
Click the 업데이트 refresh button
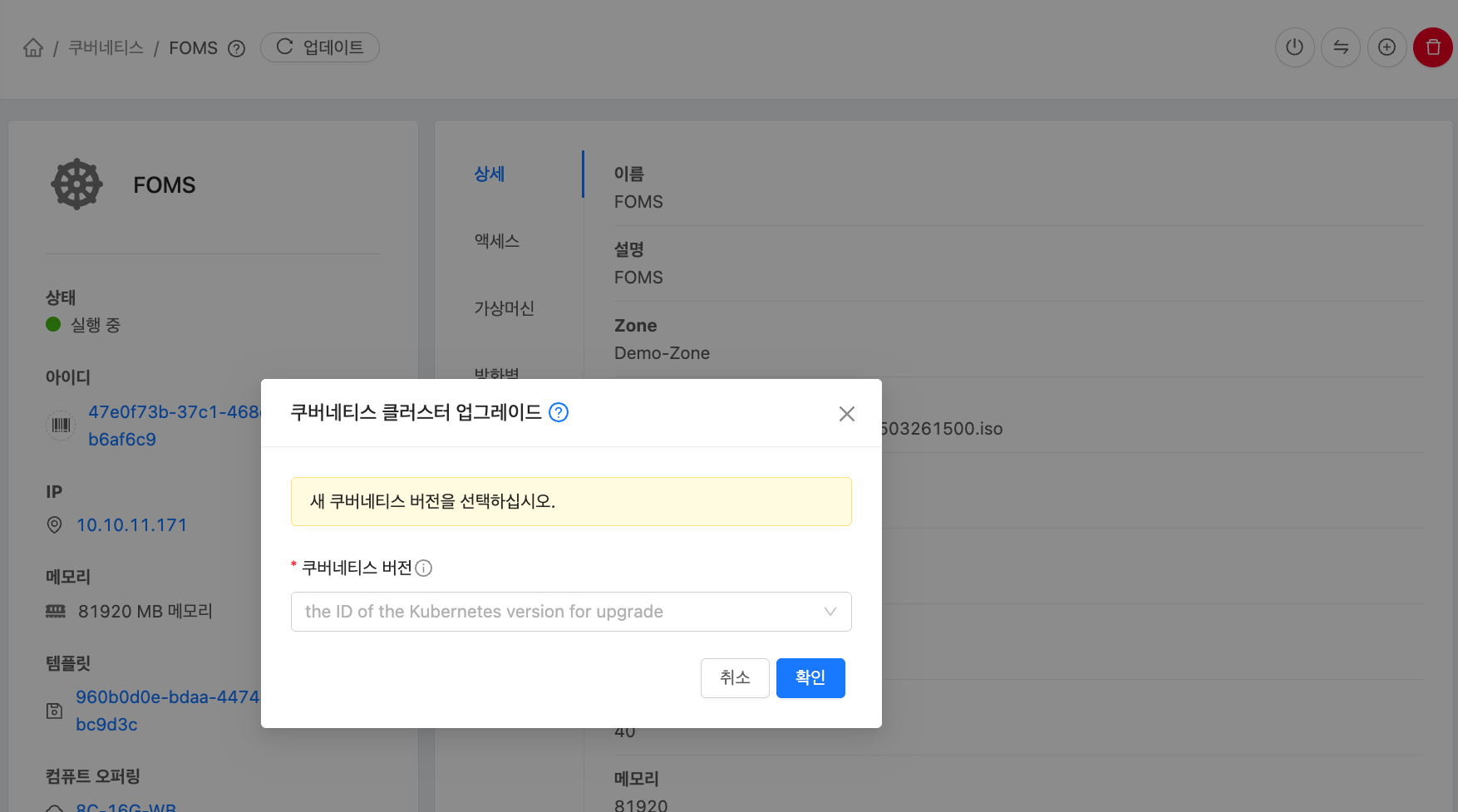pyautogui.click(x=320, y=47)
